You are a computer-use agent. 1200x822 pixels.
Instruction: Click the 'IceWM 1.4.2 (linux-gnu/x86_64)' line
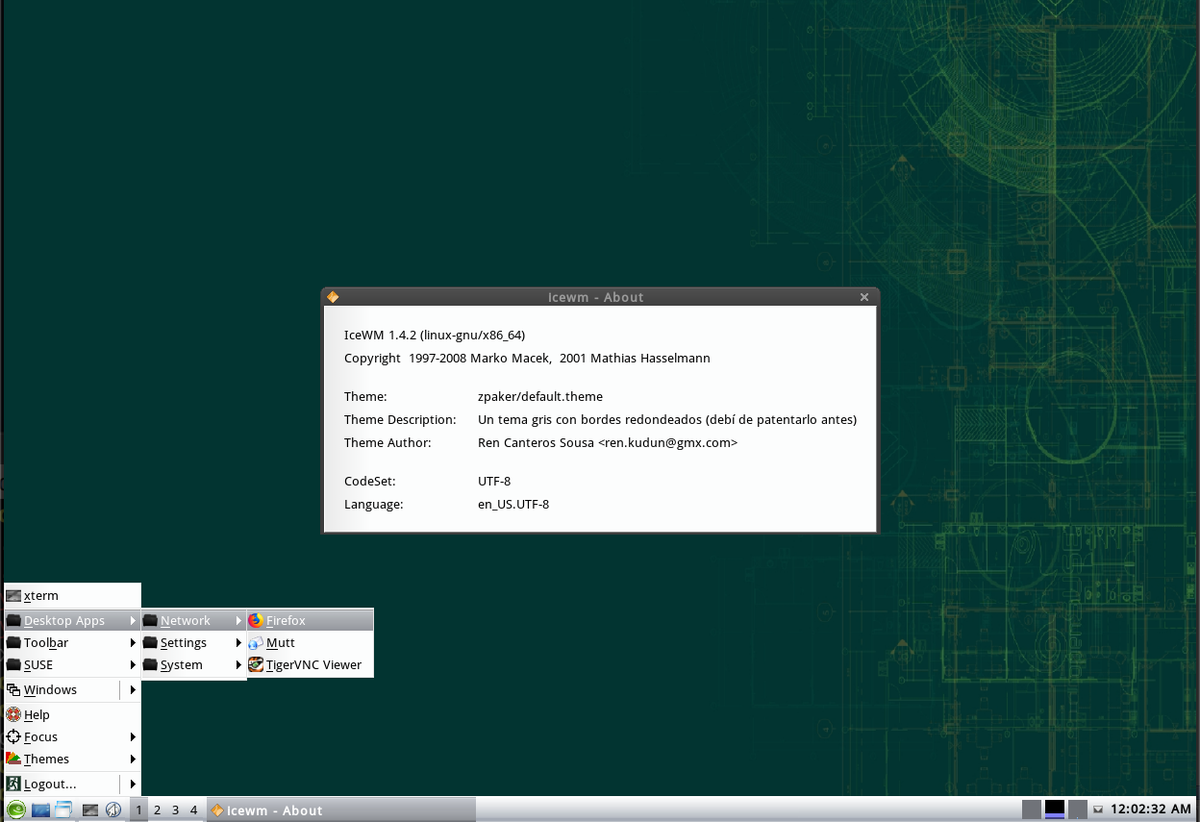pyautogui.click(x=434, y=334)
